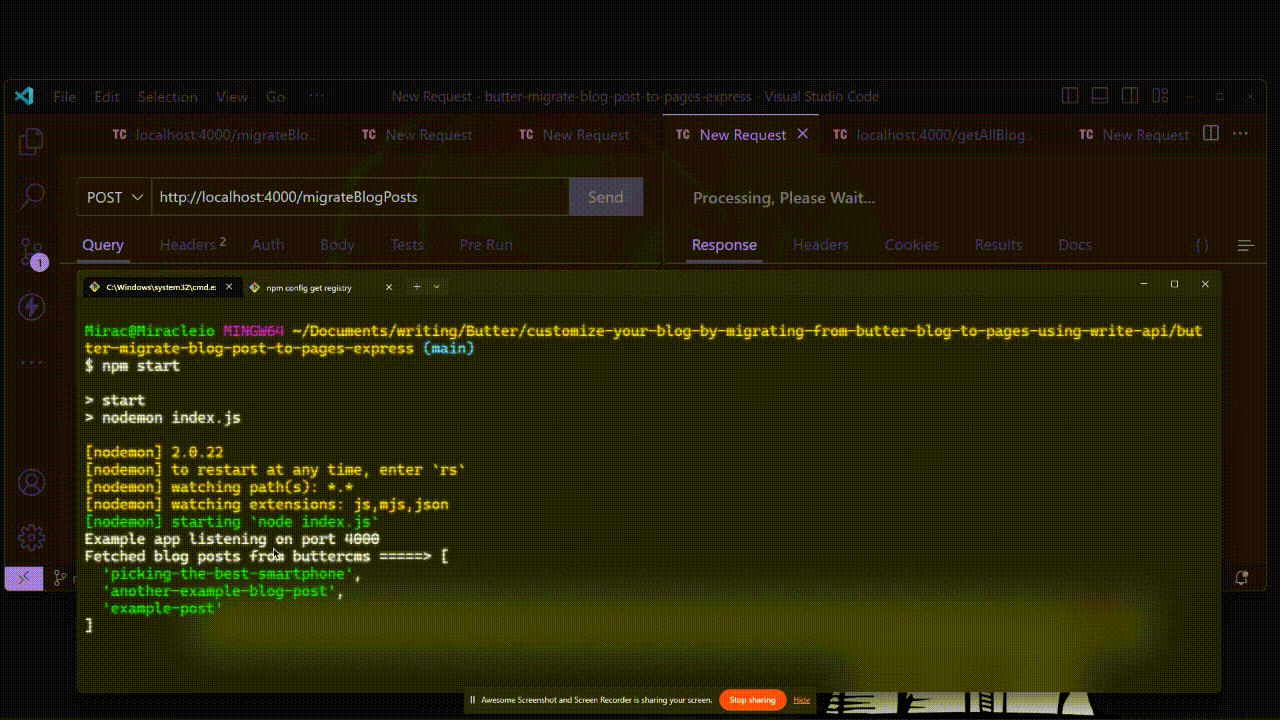
Task: Show additional views ellipsis in activity bar
Action: [31, 361]
